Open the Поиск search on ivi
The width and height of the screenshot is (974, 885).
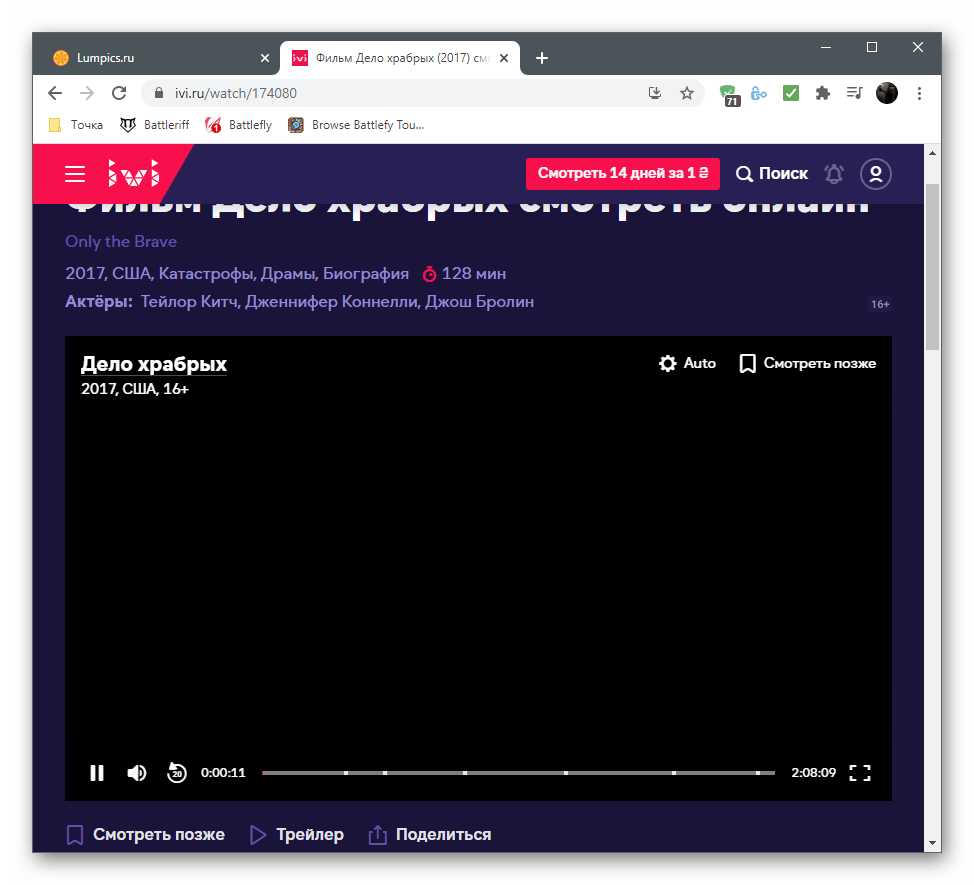pos(772,174)
